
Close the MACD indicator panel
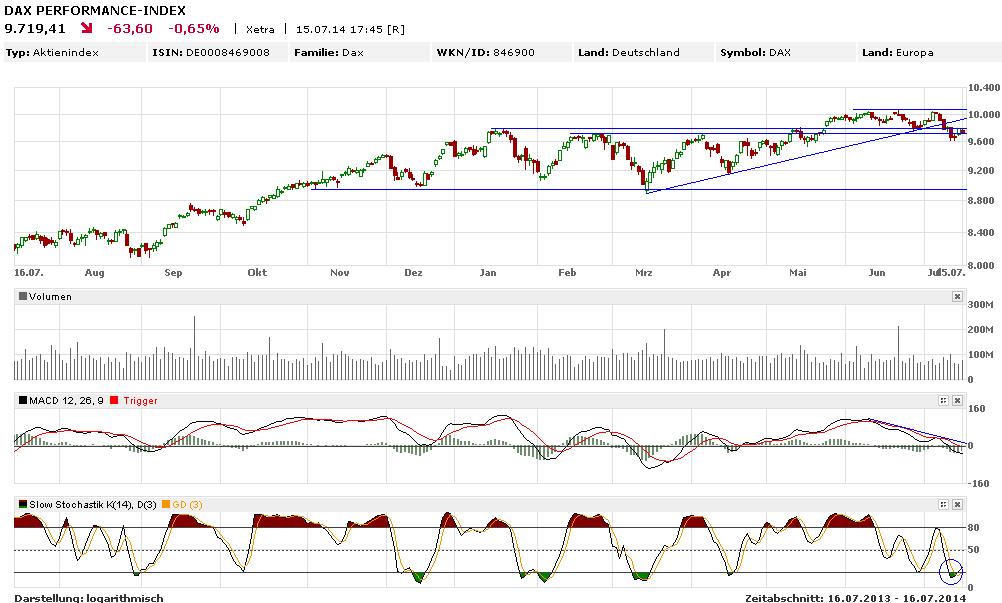click(x=957, y=400)
